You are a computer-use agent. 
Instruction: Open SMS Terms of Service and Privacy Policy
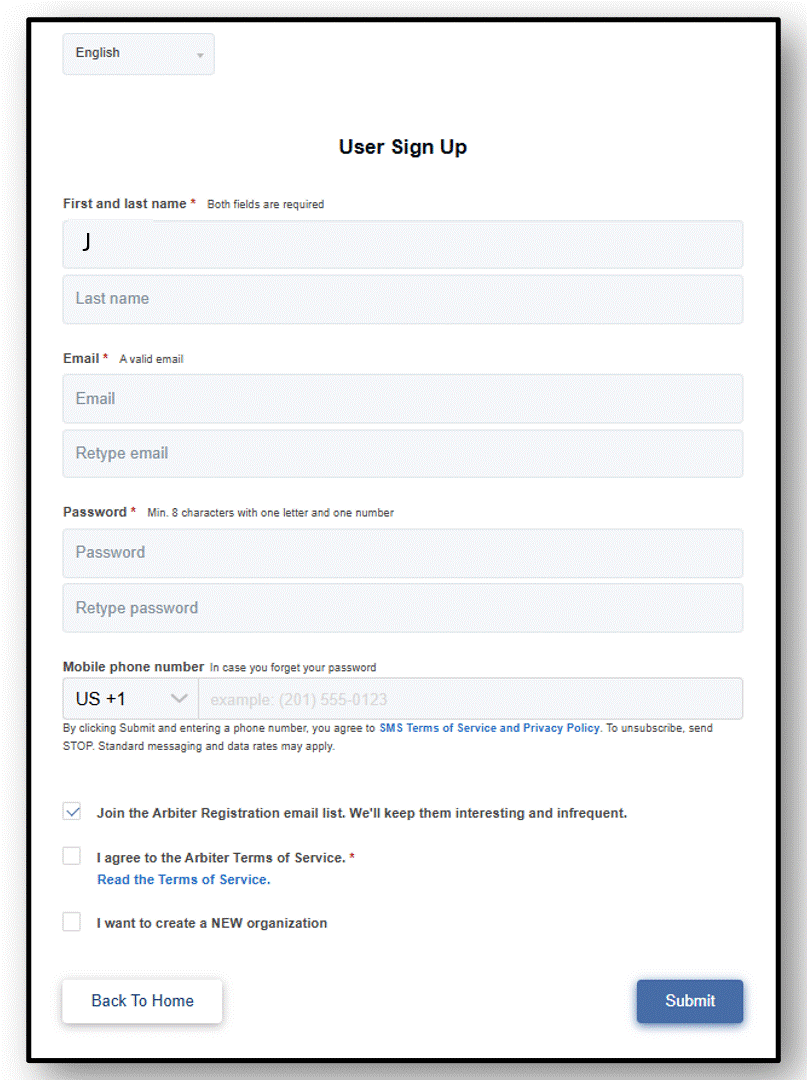click(490, 728)
